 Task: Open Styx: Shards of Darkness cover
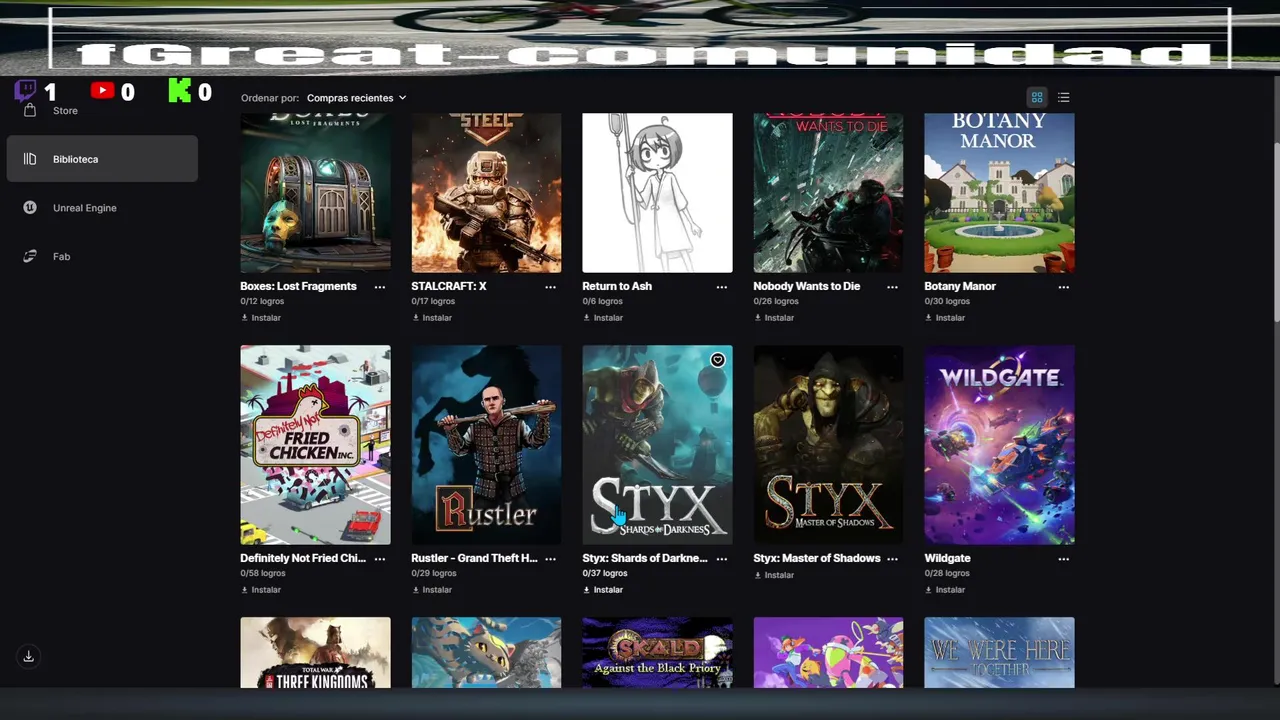click(657, 445)
